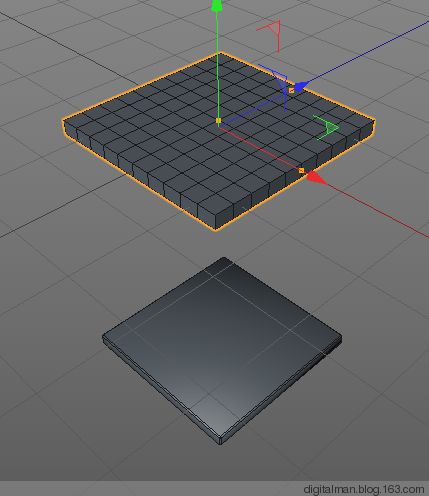Grab the green Y-axis arrow tip
429x496 pixels.
[217, 6]
